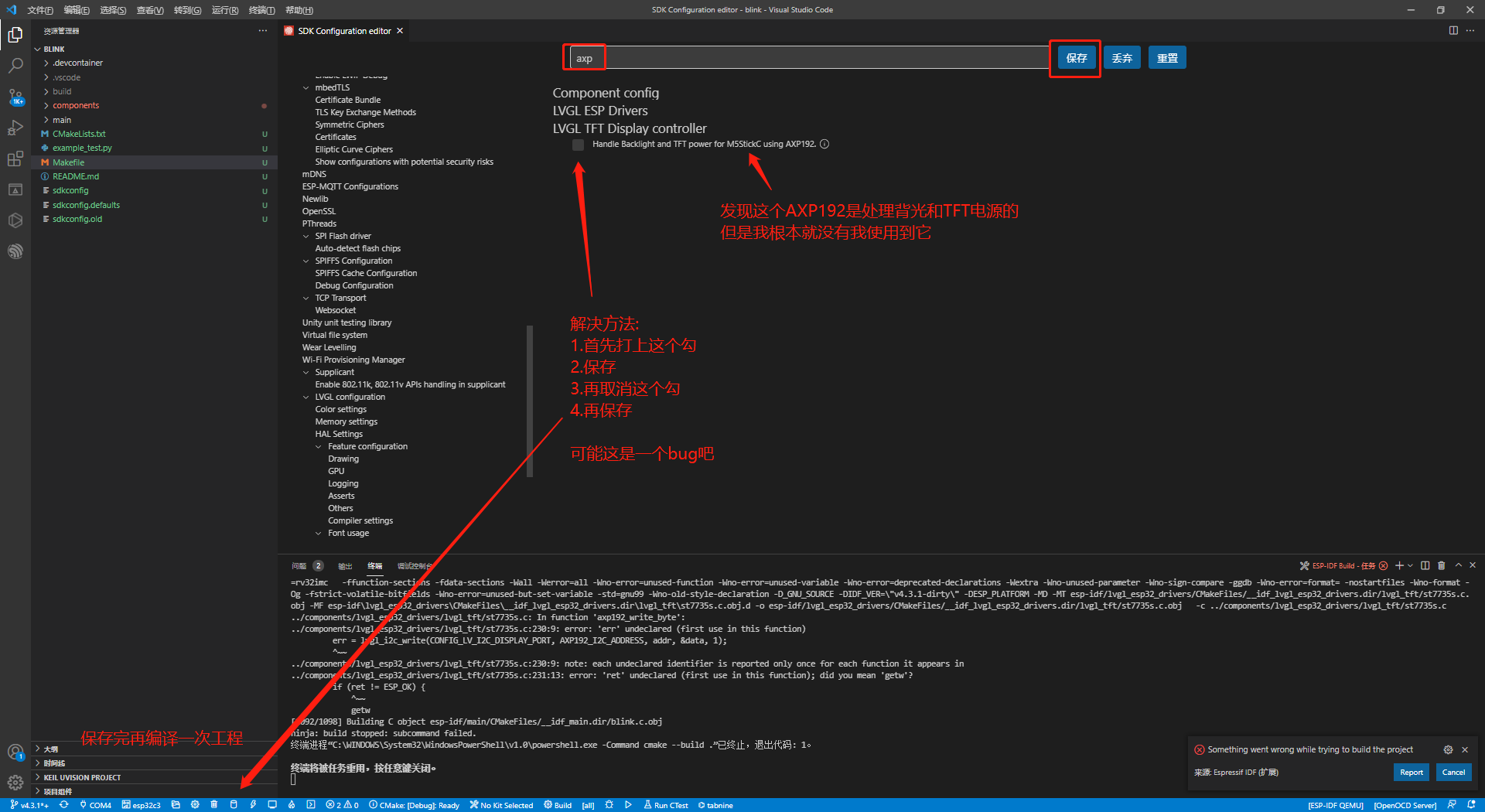Create a new terminal with plus icon
Image resolution: width=1485 pixels, height=812 pixels.
coord(1399,565)
